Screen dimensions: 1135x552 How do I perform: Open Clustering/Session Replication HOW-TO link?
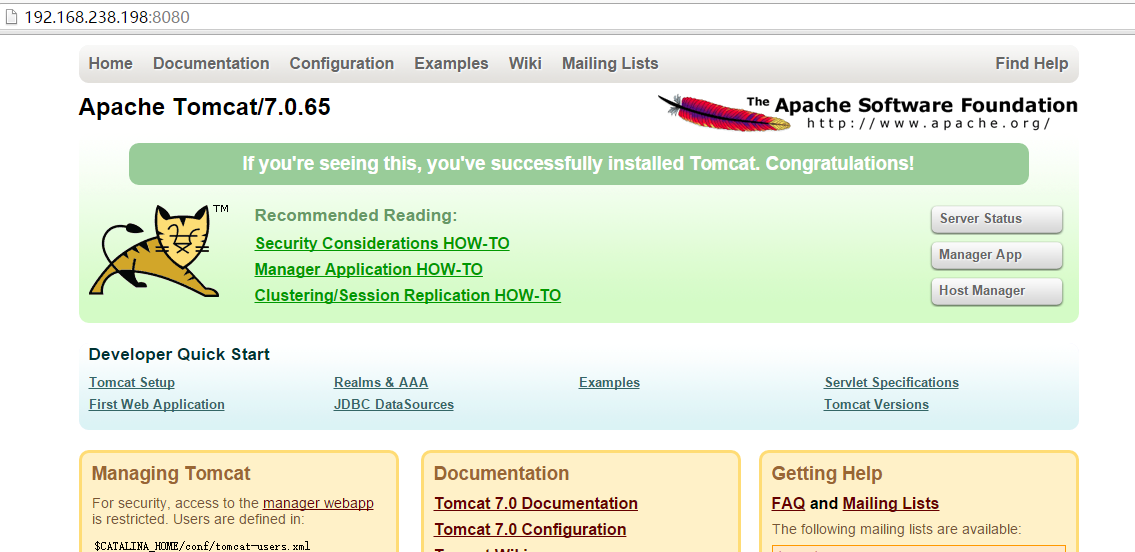[x=408, y=295]
